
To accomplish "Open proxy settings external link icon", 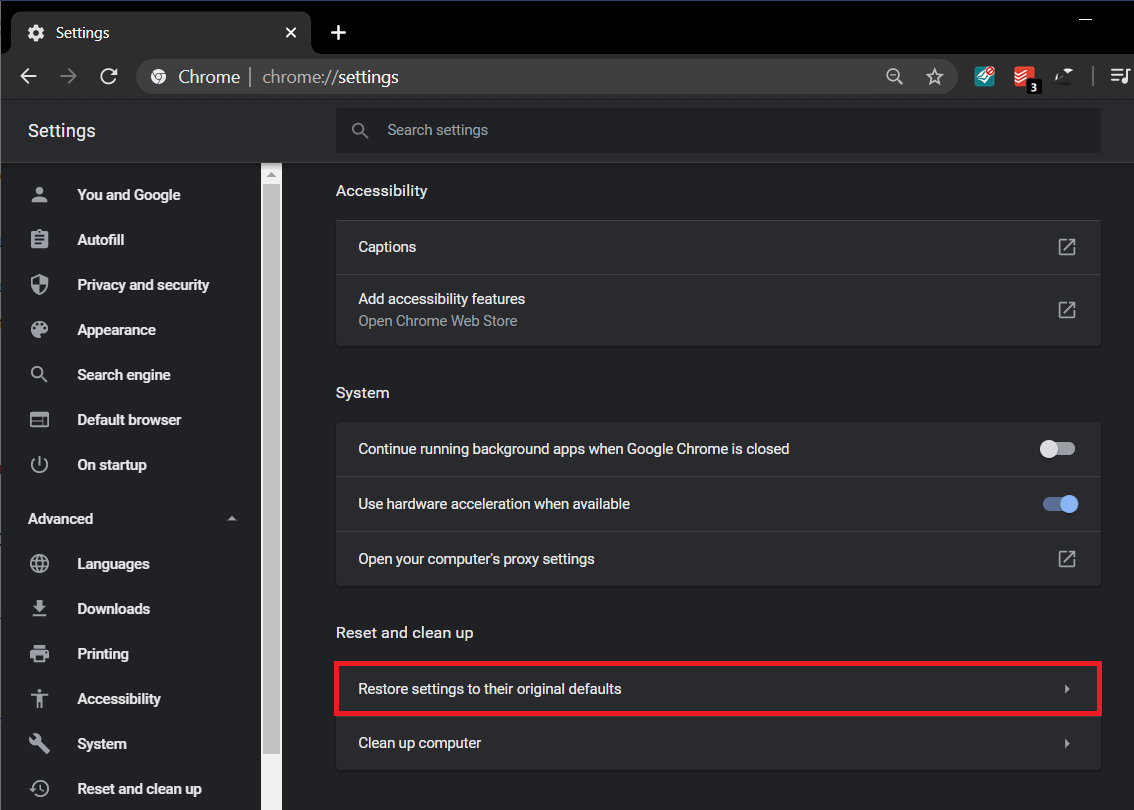I will click(1067, 559).
